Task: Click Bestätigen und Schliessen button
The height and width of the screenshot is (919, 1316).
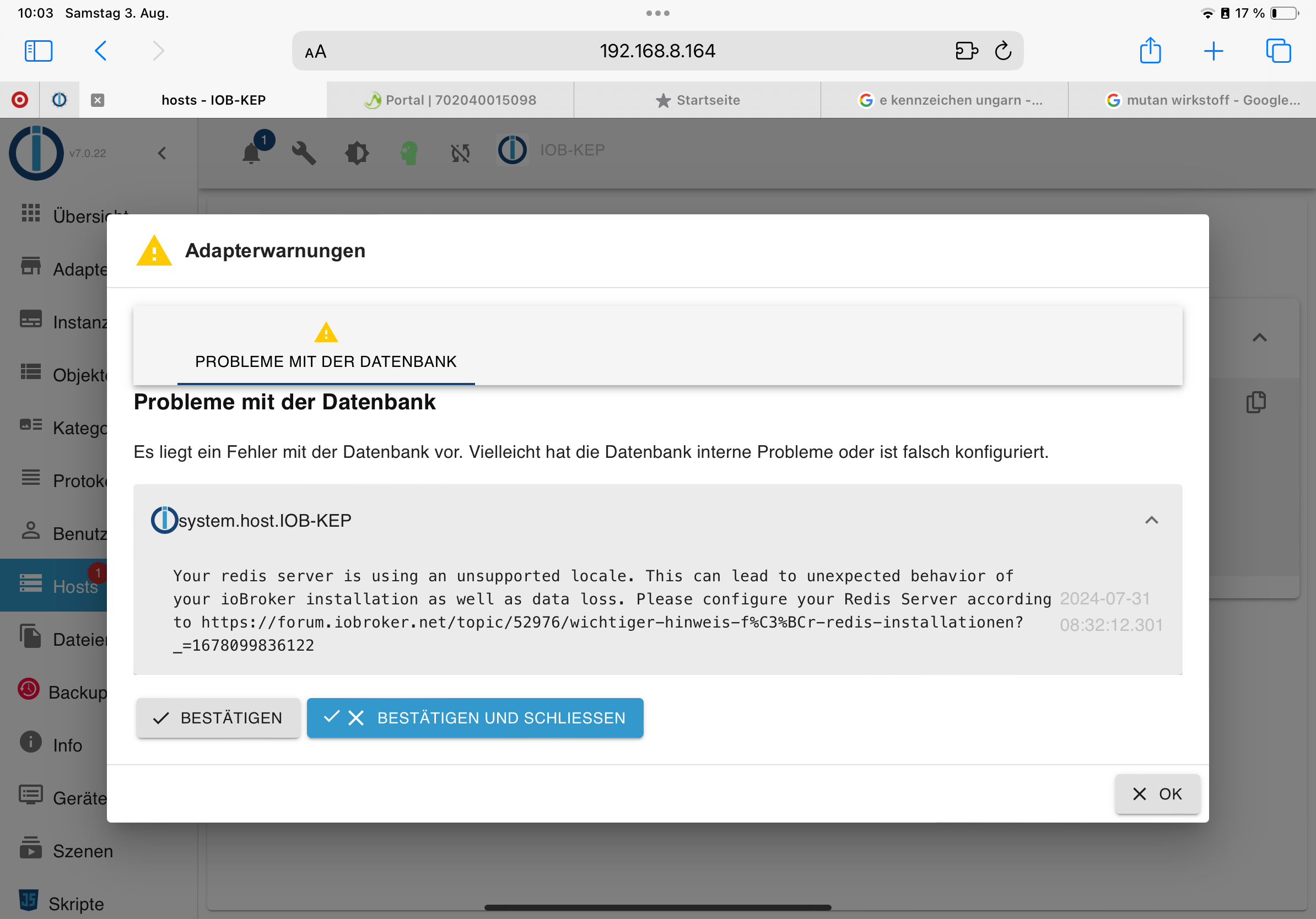Action: tap(474, 717)
